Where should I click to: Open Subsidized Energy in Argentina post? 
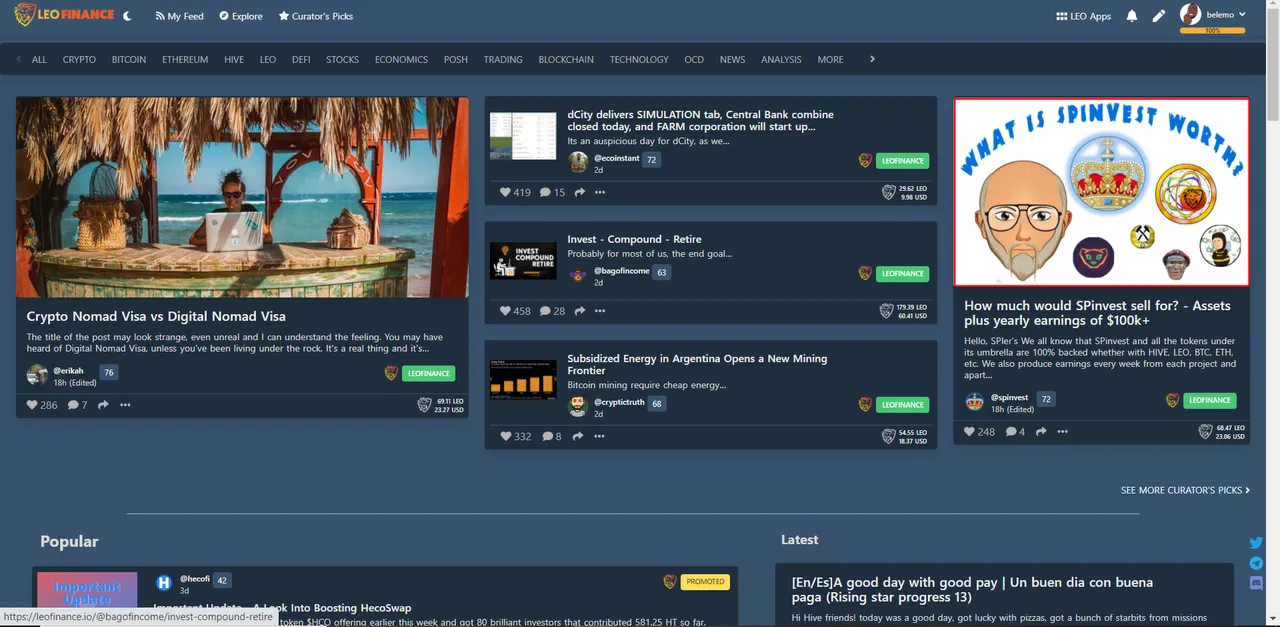tap(697, 364)
